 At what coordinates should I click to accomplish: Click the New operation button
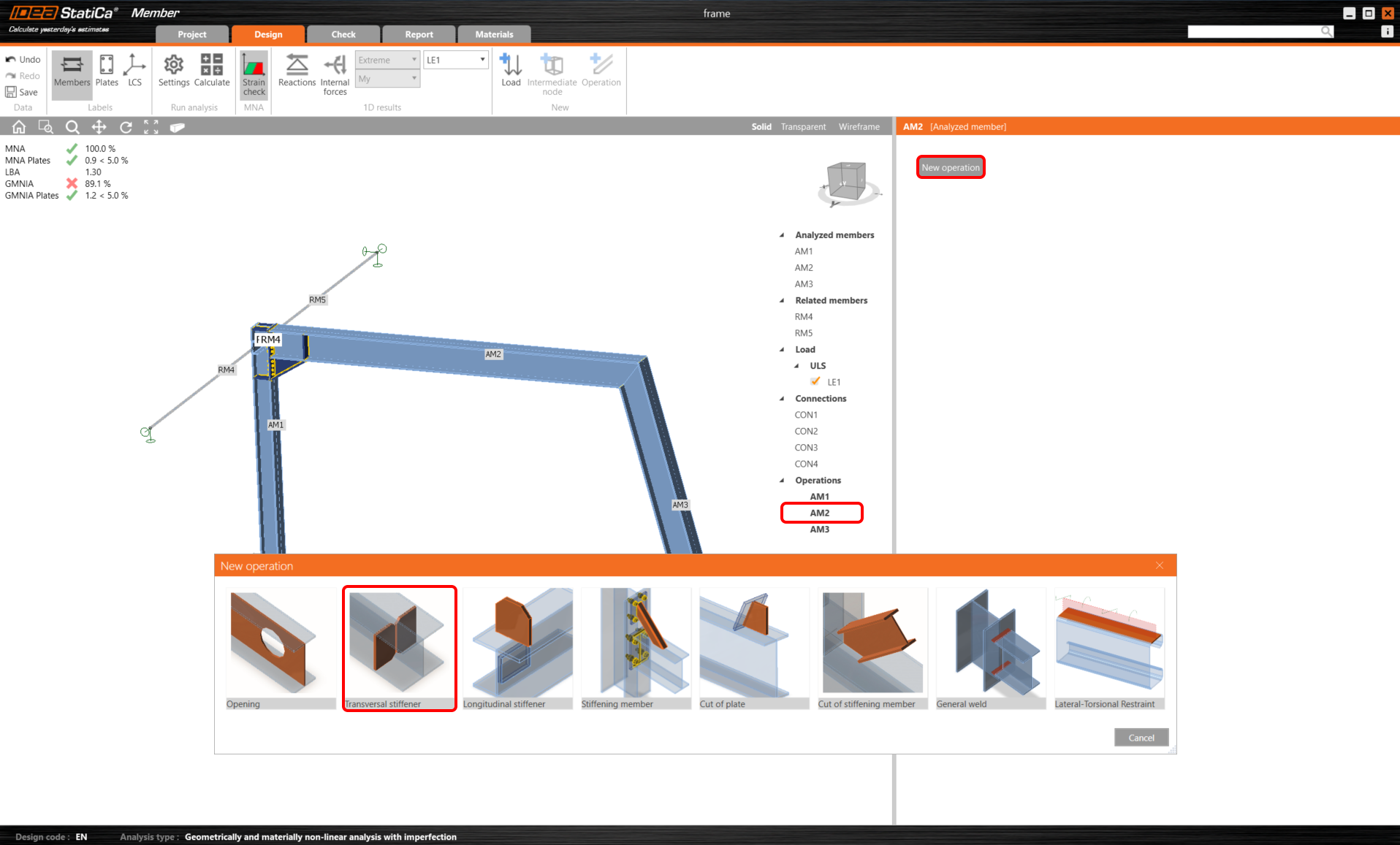pos(951,167)
